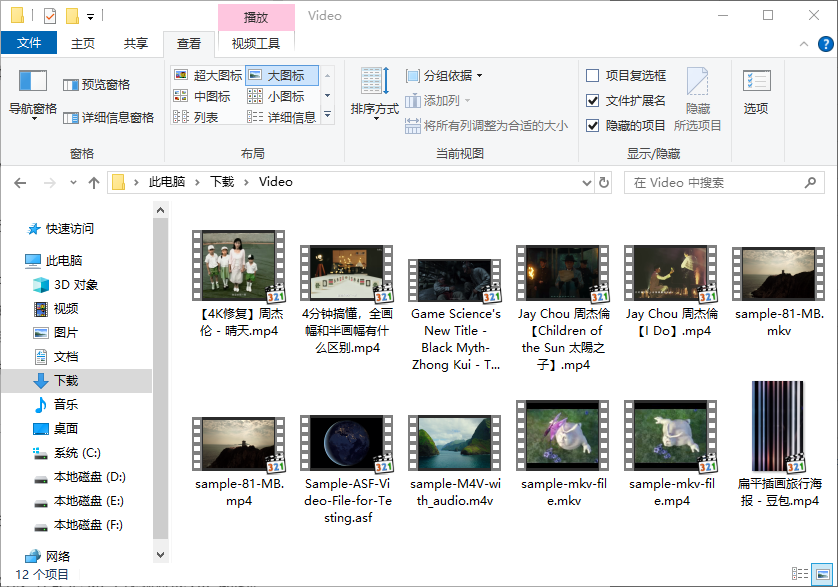The image size is (838, 587).
Task: Open Local Disk (E:) in sidebar
Action: point(88,501)
